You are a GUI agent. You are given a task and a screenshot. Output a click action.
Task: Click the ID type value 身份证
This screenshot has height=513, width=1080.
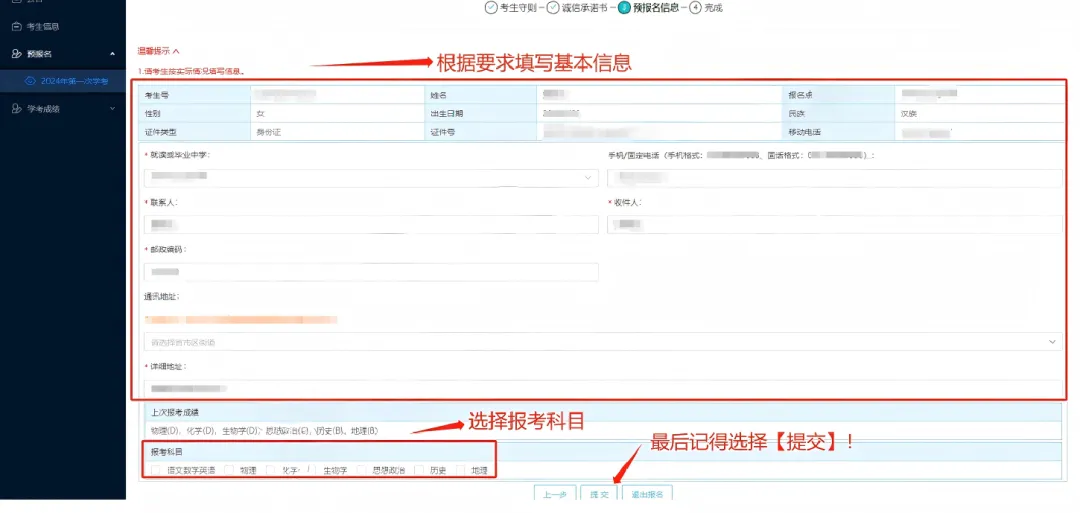[268, 132]
